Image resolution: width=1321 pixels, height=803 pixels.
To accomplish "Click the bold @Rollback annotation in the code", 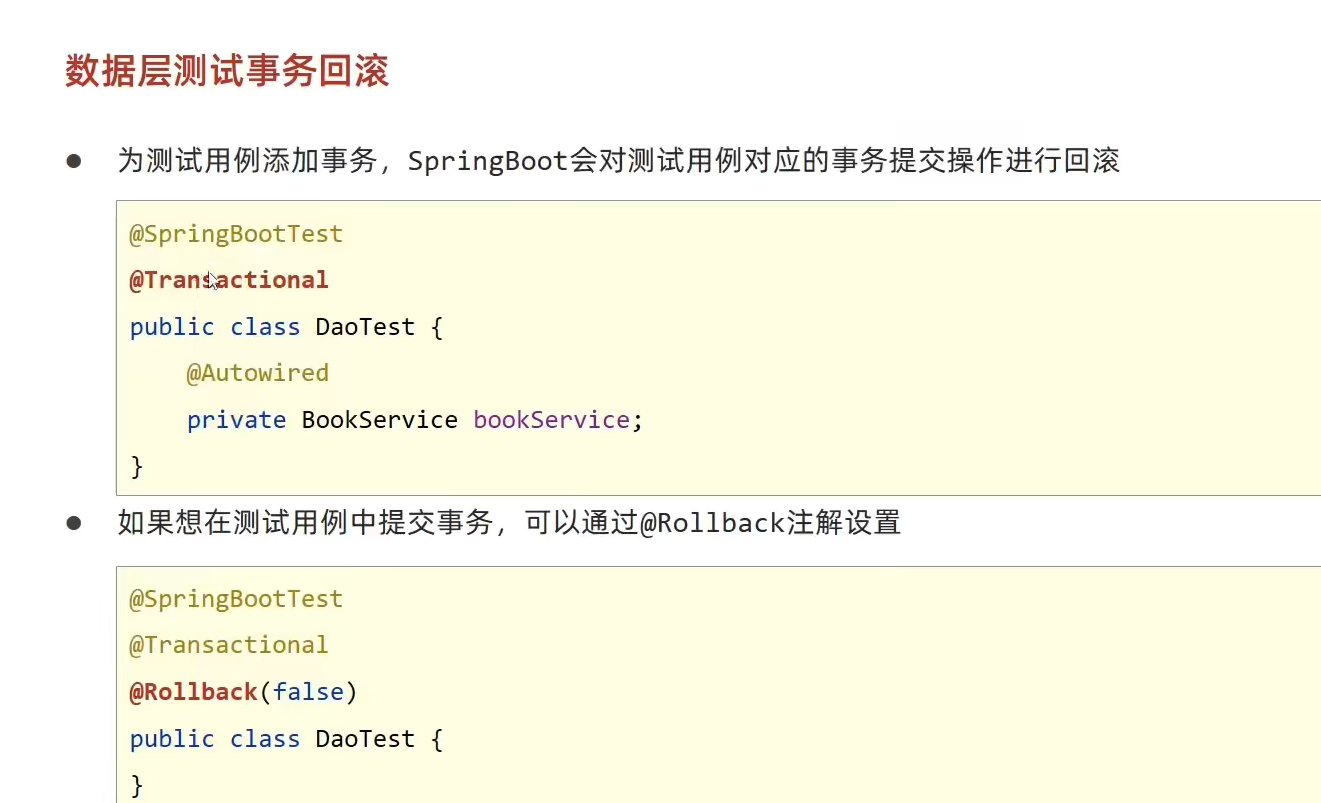I will point(194,692).
